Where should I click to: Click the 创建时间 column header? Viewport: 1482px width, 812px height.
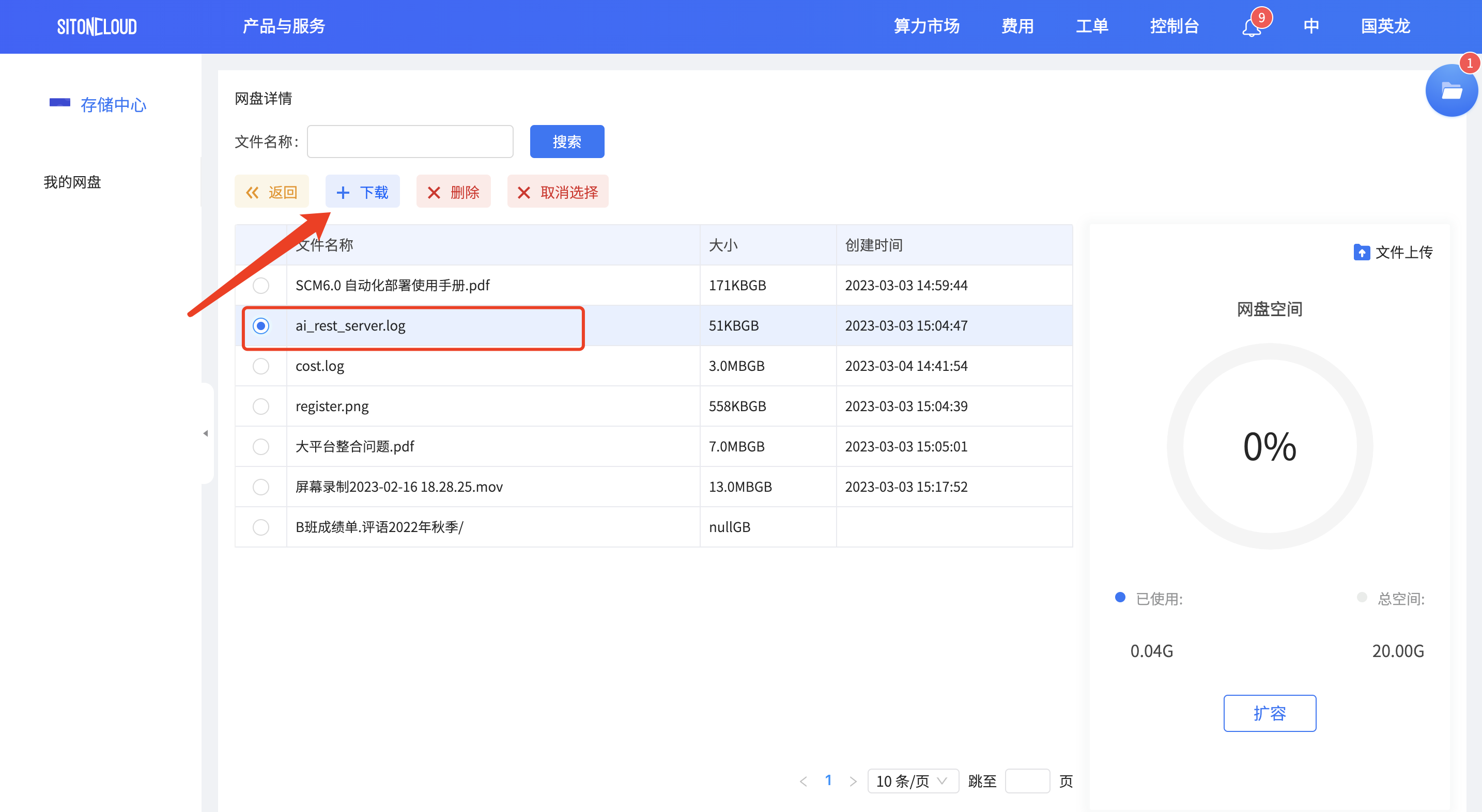pos(873,245)
